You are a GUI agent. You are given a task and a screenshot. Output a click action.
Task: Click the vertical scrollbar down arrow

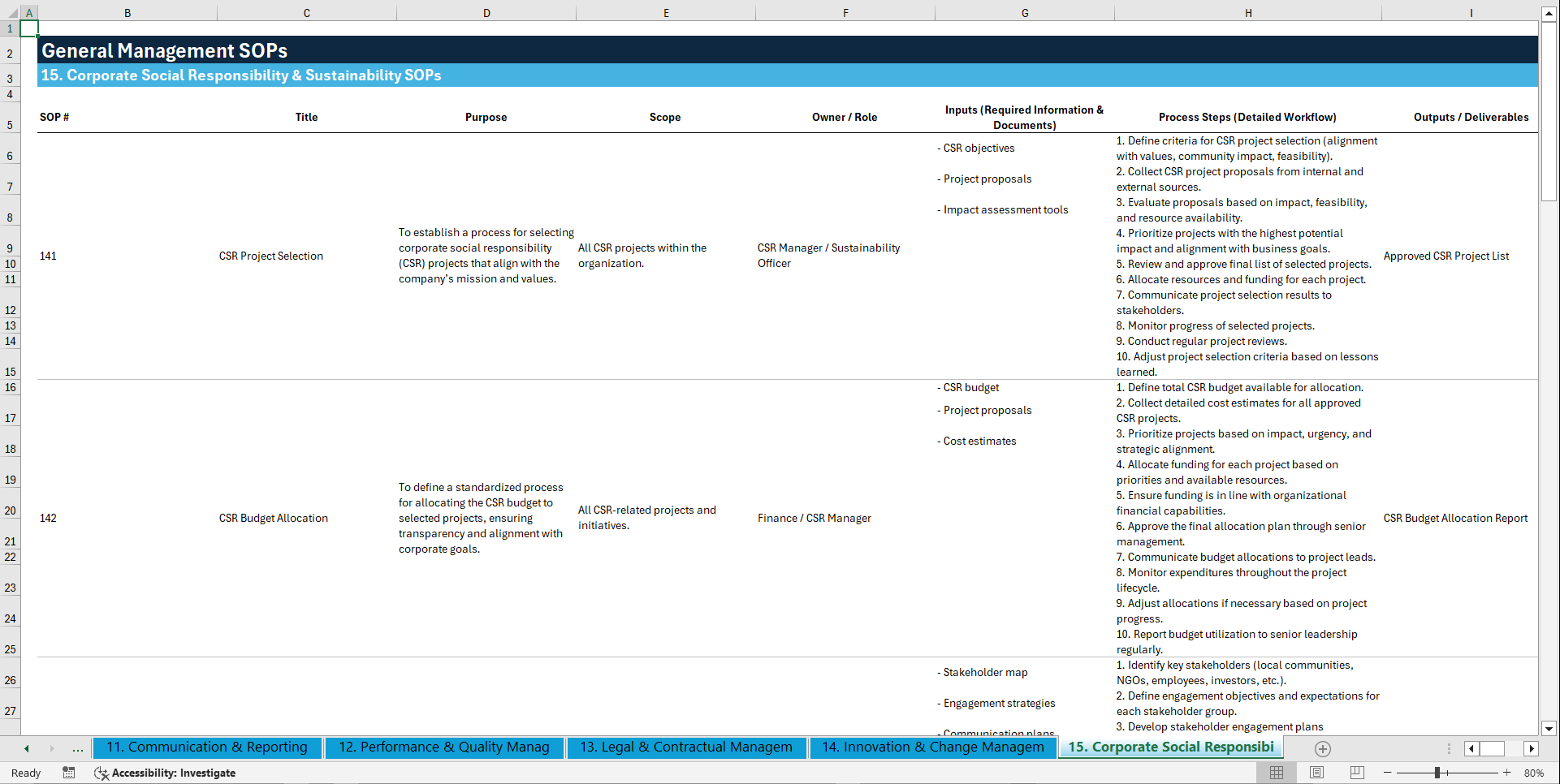1549,729
